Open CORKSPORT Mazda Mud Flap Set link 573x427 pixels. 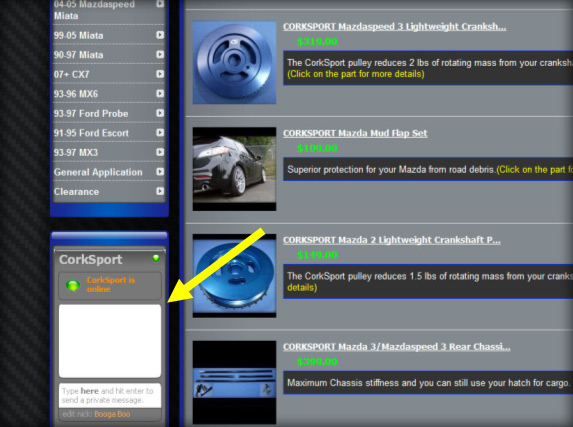[x=355, y=133]
